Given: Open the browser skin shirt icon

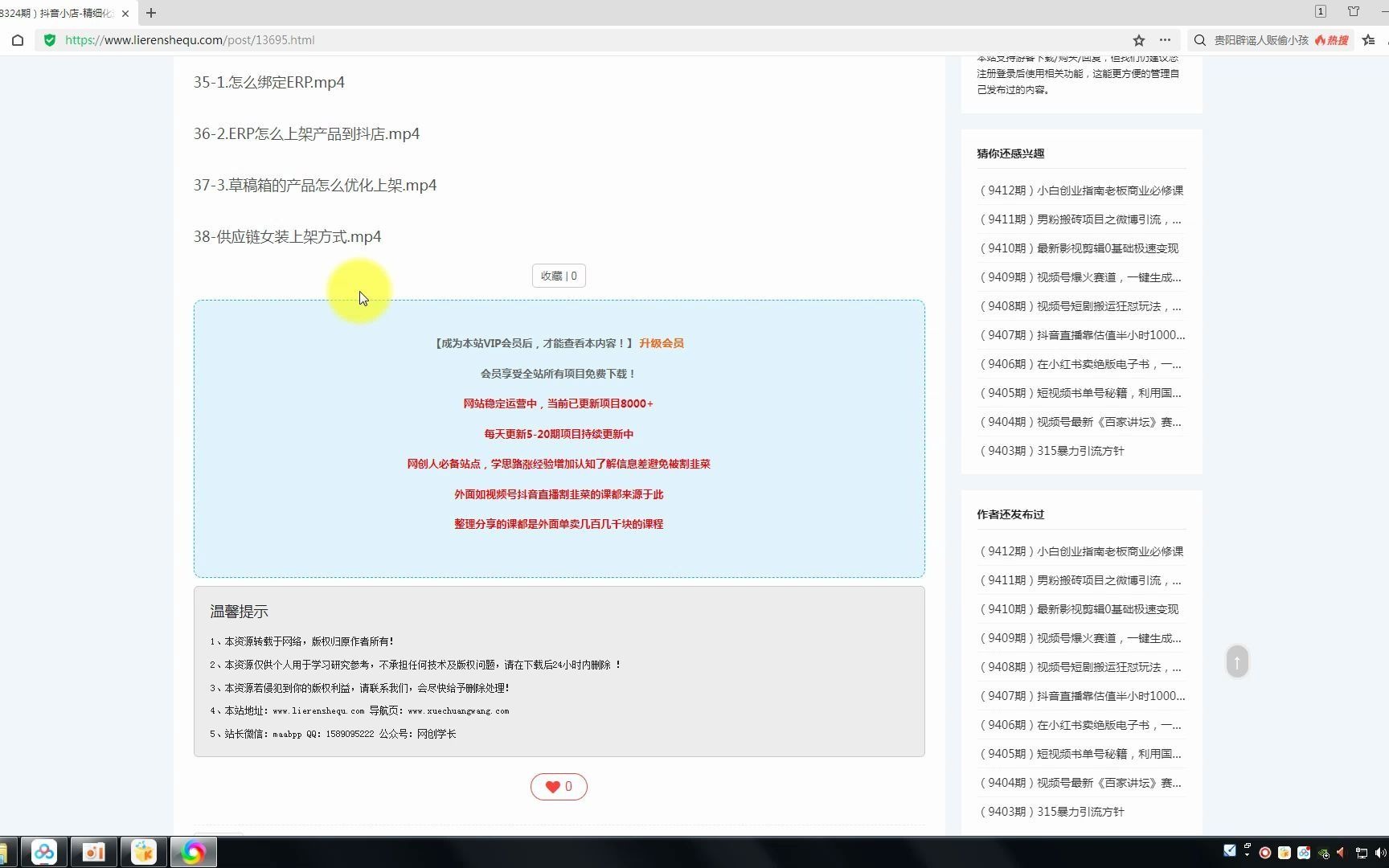Looking at the screenshot, I should pyautogui.click(x=1354, y=11).
